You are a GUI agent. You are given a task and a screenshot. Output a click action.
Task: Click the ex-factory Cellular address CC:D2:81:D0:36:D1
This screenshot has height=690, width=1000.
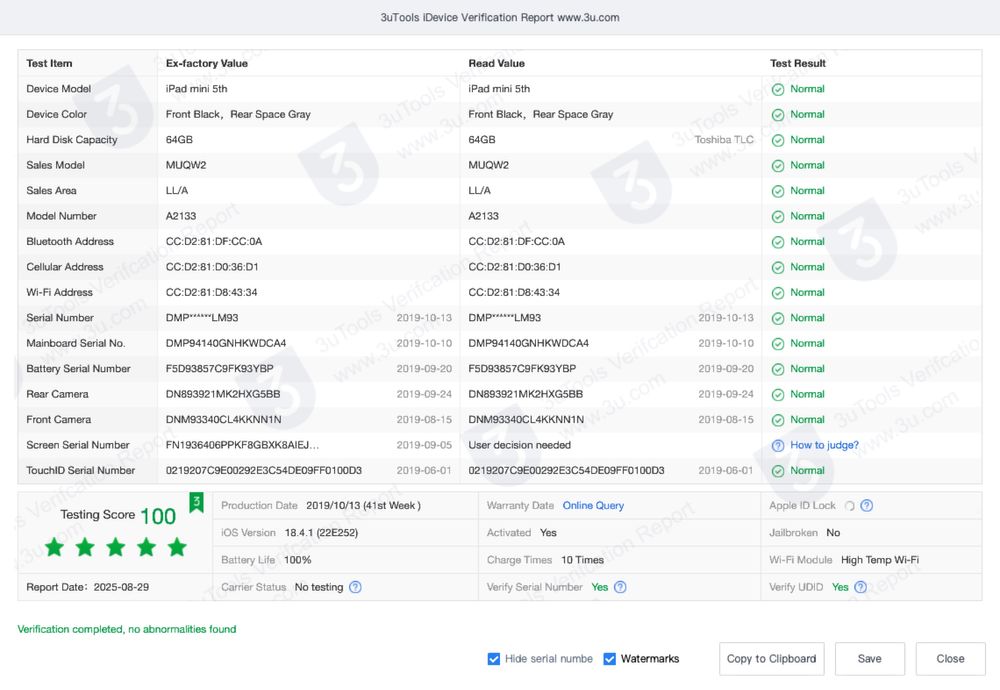click(x=212, y=267)
